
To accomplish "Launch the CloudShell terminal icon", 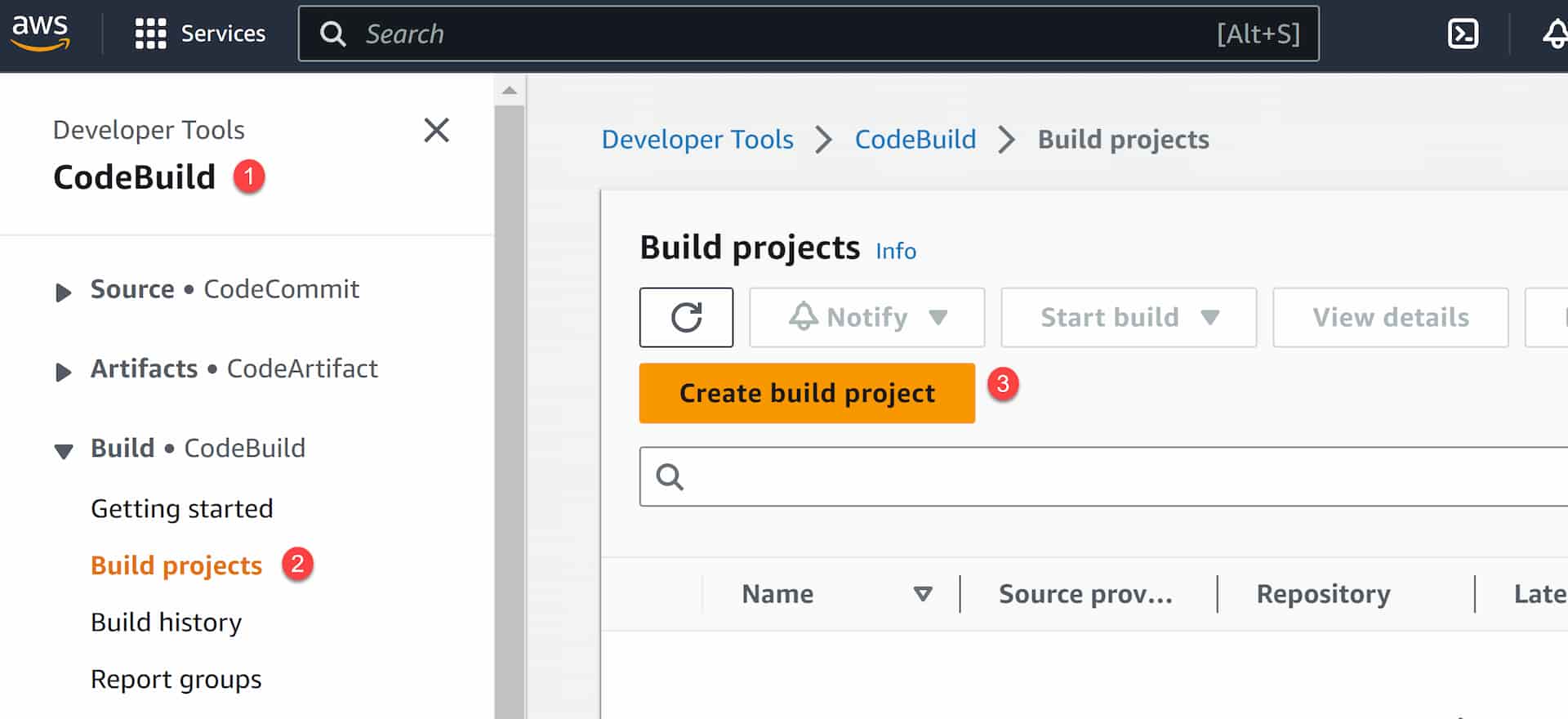I will tap(1462, 33).
